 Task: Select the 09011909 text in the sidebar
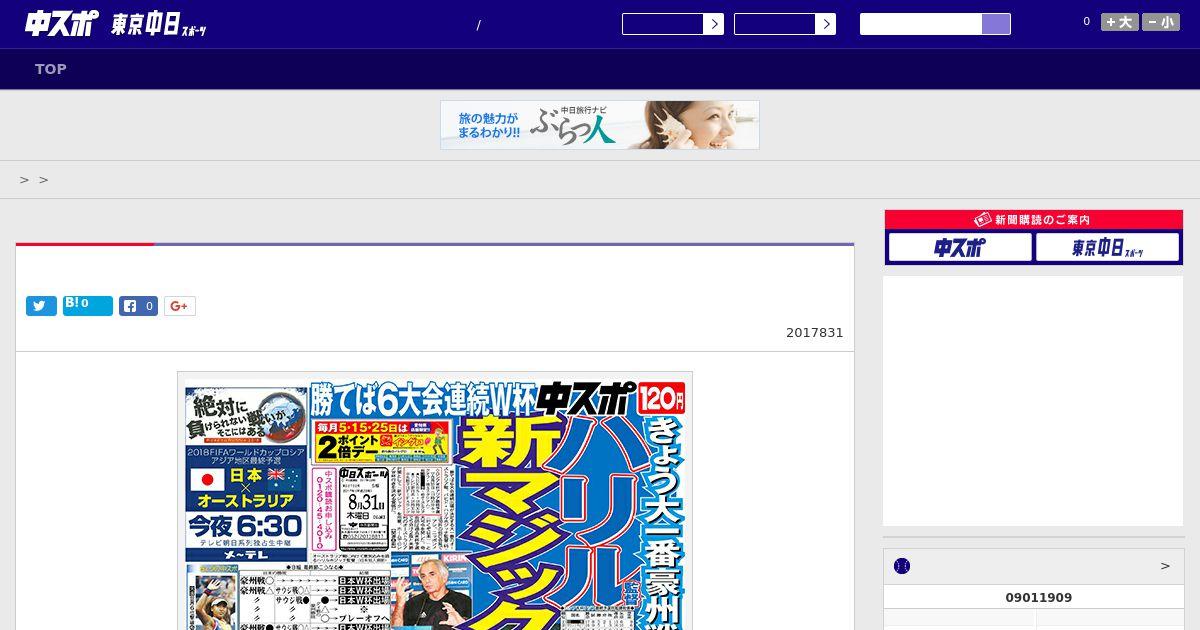[x=1038, y=598]
